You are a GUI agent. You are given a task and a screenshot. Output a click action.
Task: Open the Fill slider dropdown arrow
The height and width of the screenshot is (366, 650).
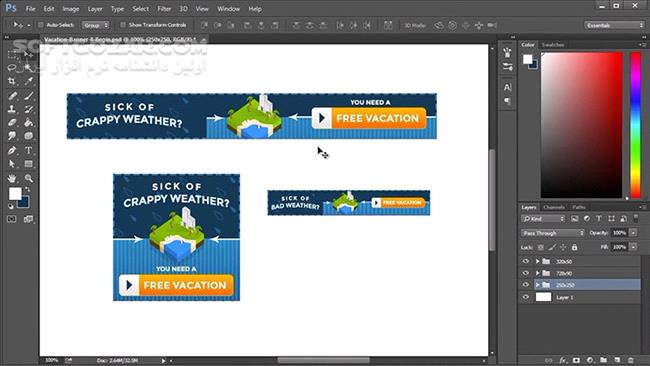(x=633, y=247)
